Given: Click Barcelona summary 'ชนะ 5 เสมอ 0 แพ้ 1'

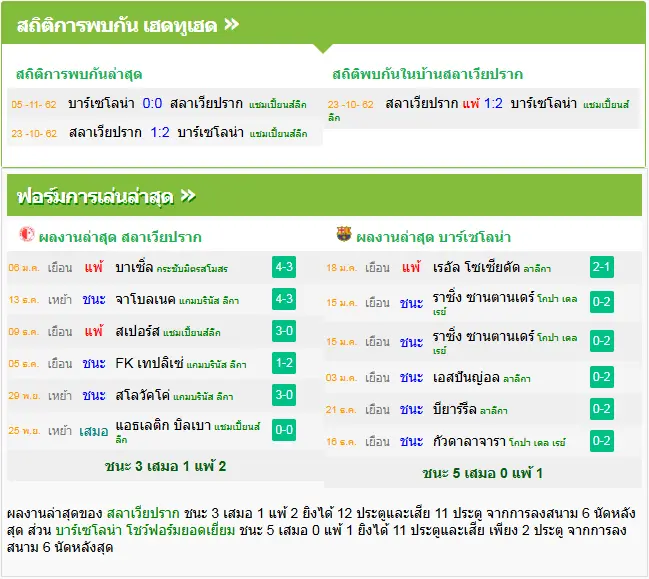Looking at the screenshot, I should pyautogui.click(x=482, y=473).
